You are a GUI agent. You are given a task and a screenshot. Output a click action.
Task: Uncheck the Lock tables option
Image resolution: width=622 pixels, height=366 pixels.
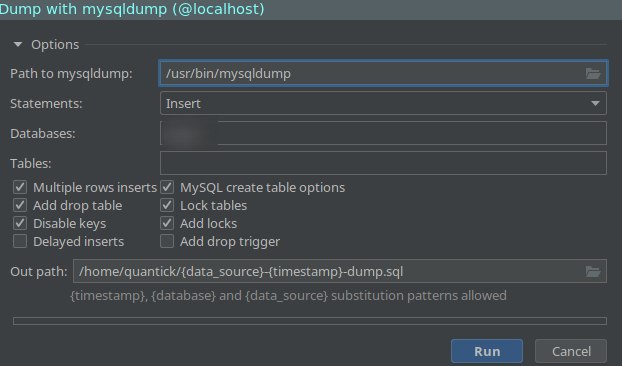click(167, 205)
